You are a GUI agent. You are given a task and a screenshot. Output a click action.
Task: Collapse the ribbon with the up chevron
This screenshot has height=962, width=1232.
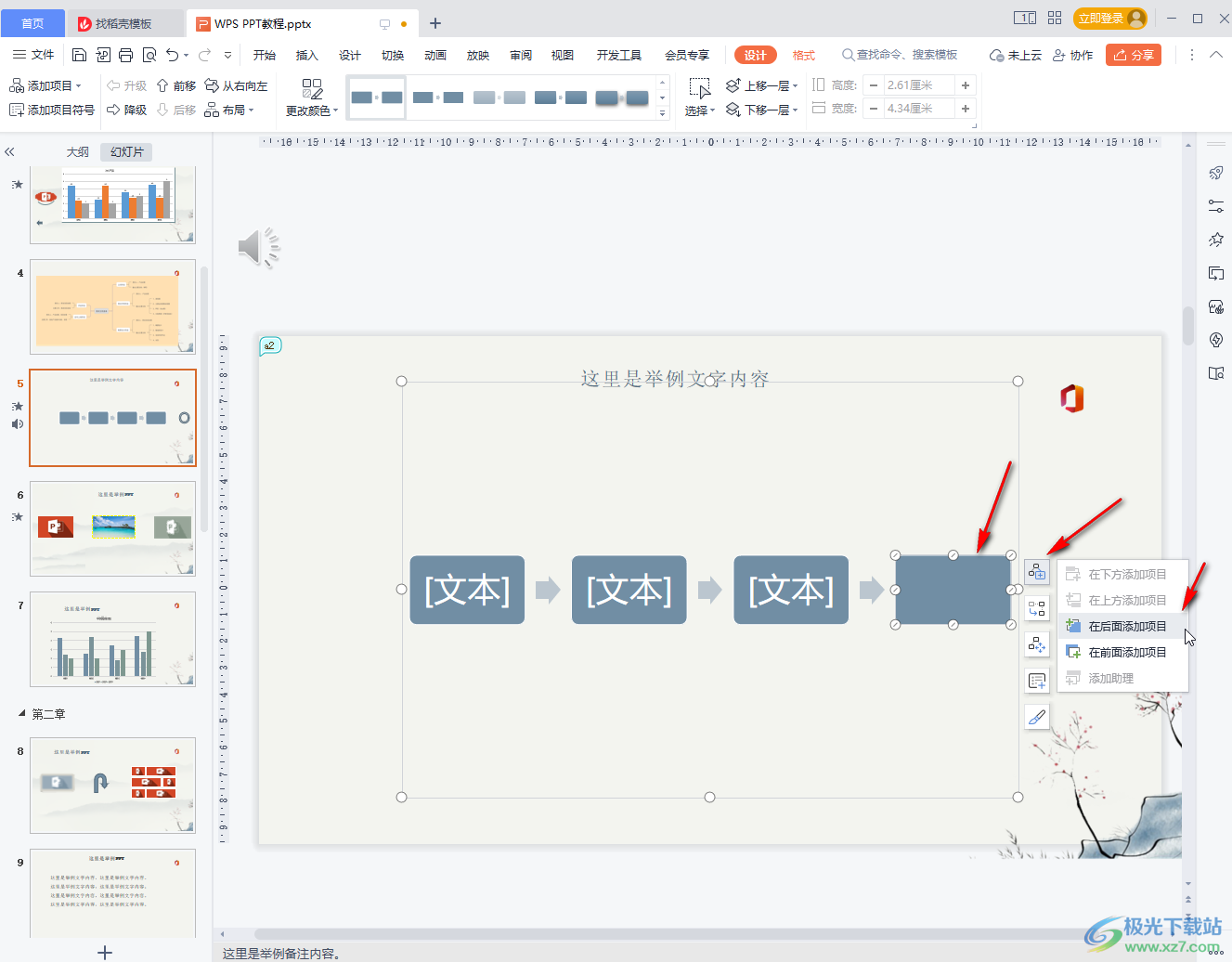point(1216,55)
